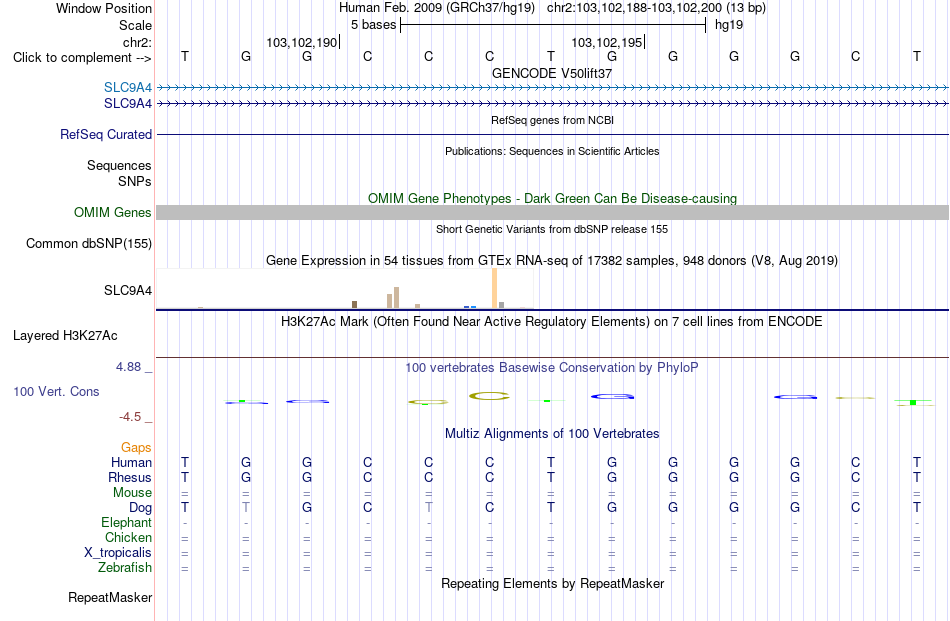Select the Human alignment row label

131,462
